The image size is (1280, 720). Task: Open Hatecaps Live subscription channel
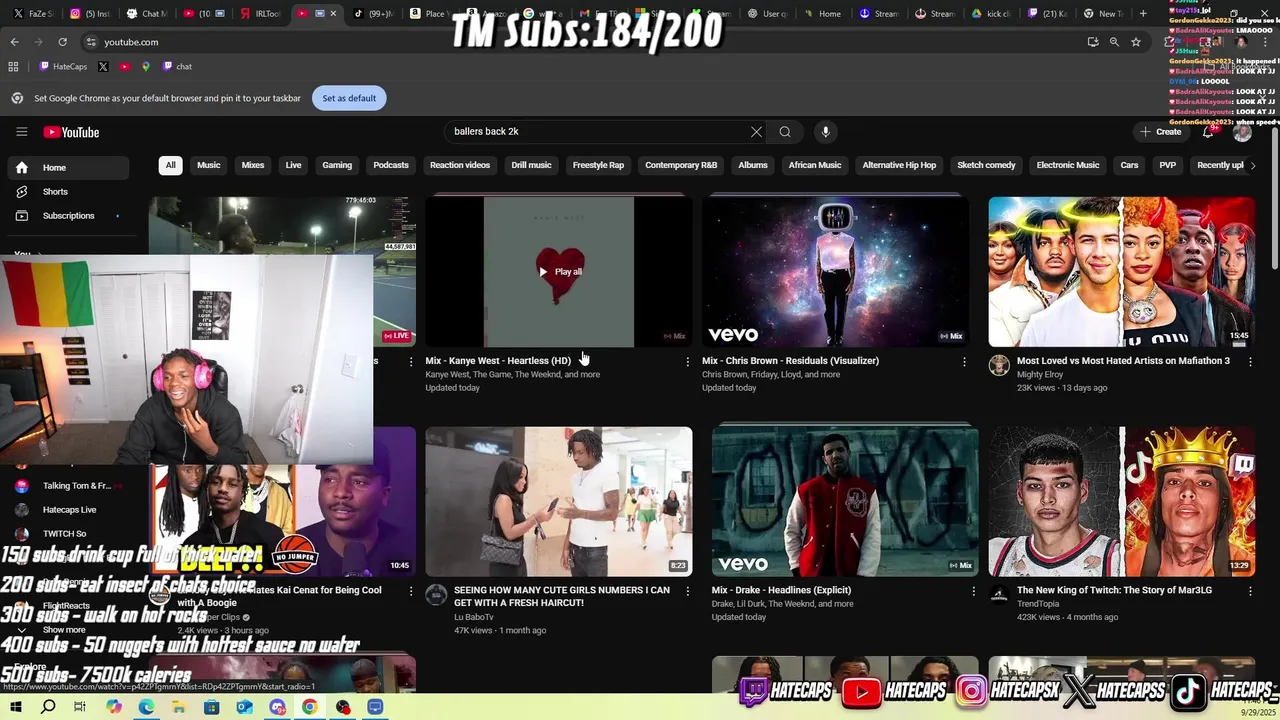tap(68, 510)
